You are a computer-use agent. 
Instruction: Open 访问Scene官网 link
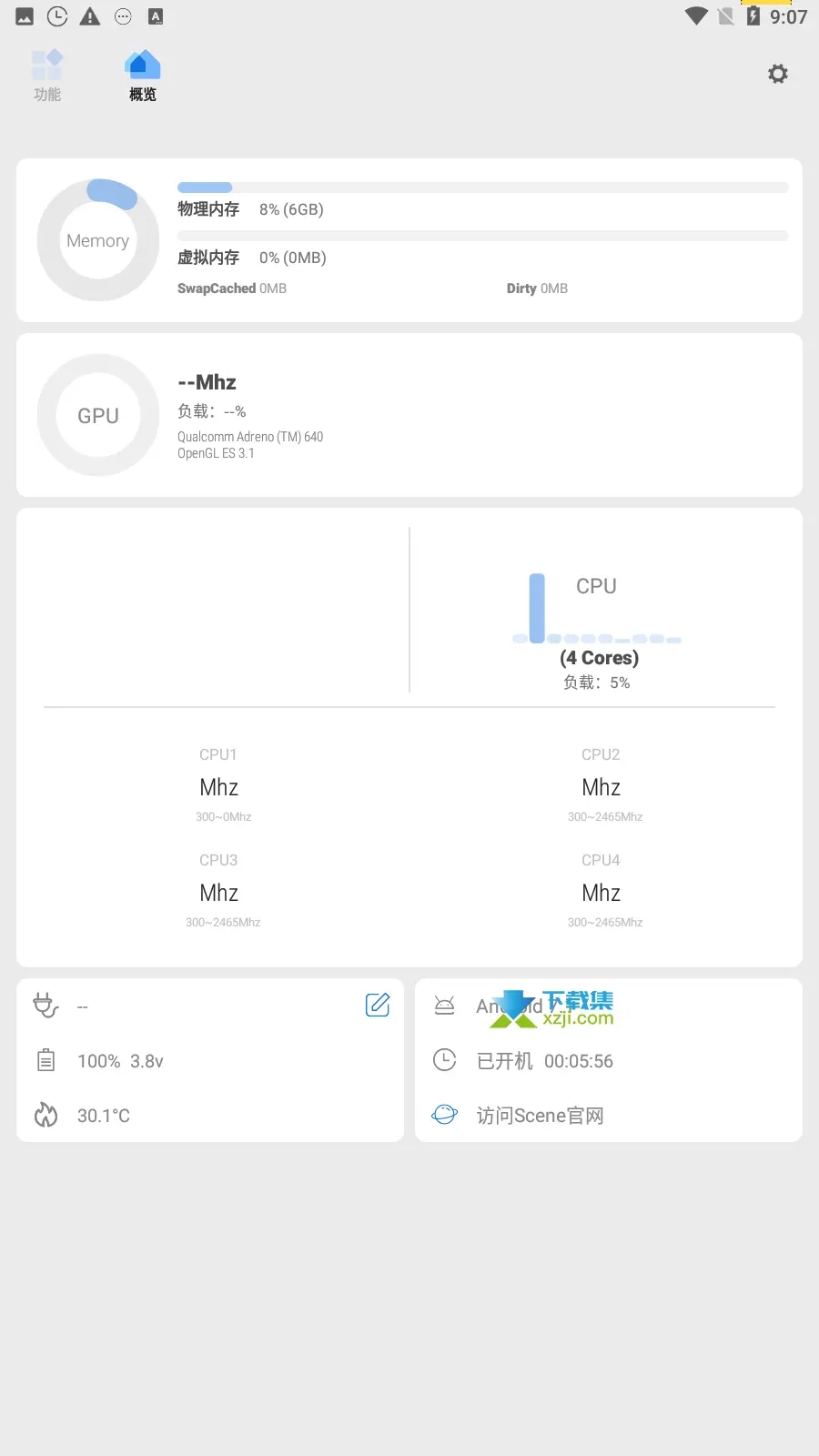pyautogui.click(x=540, y=1115)
